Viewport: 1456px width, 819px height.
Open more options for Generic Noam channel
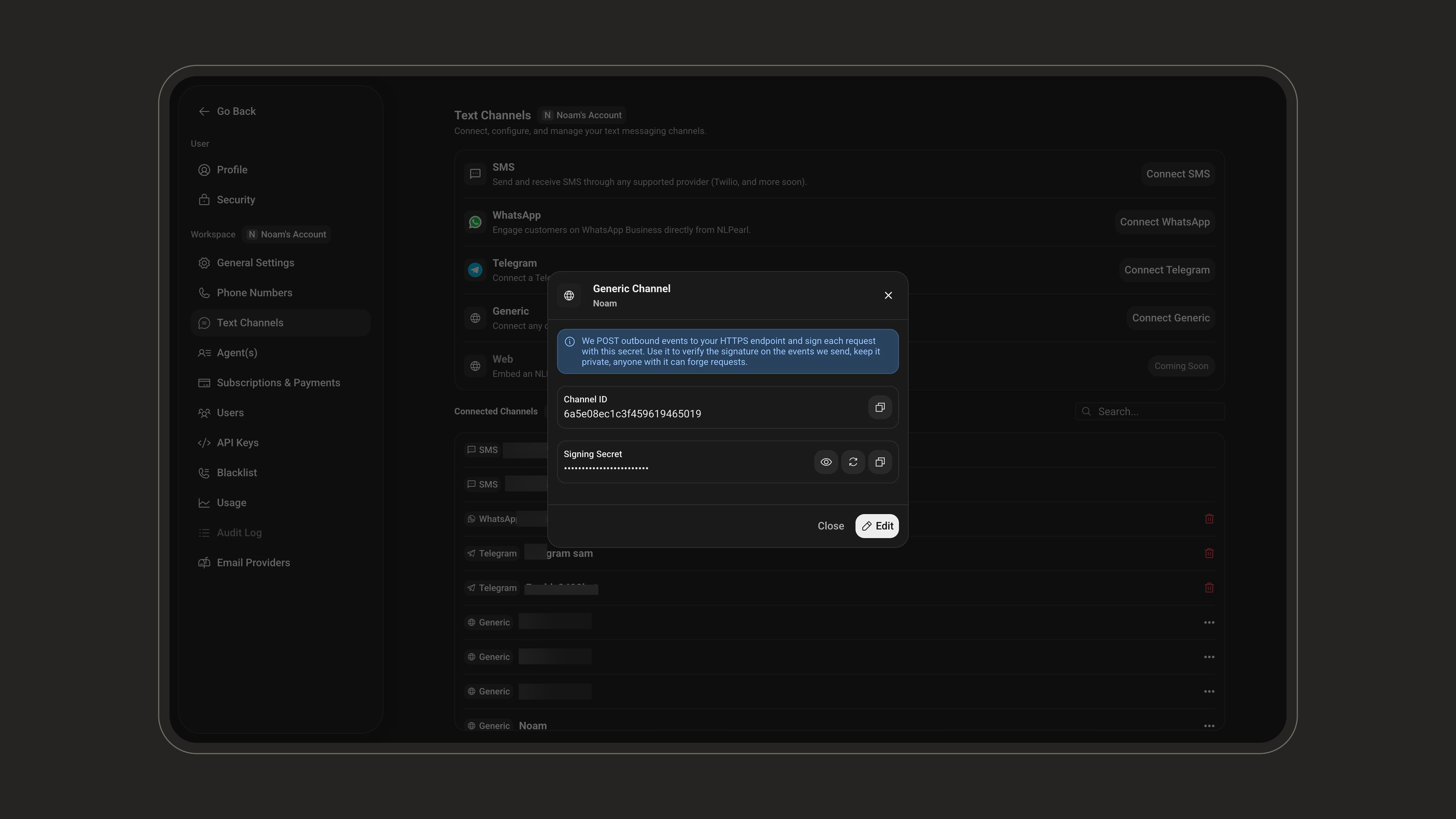point(1209,726)
